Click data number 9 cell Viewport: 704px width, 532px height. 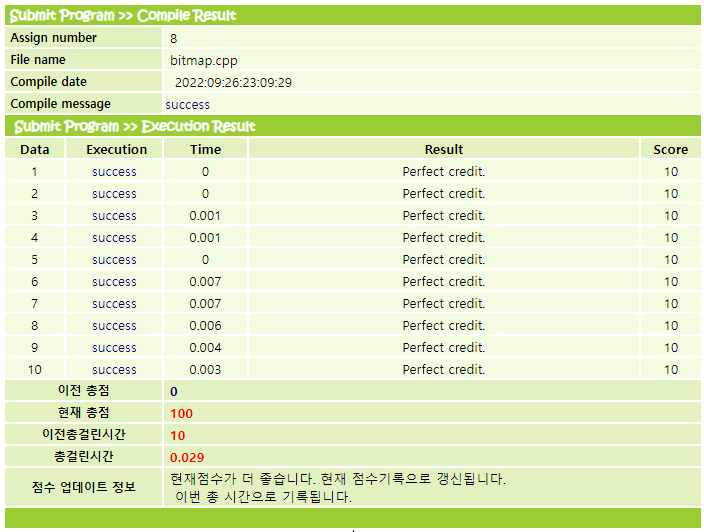(35, 348)
